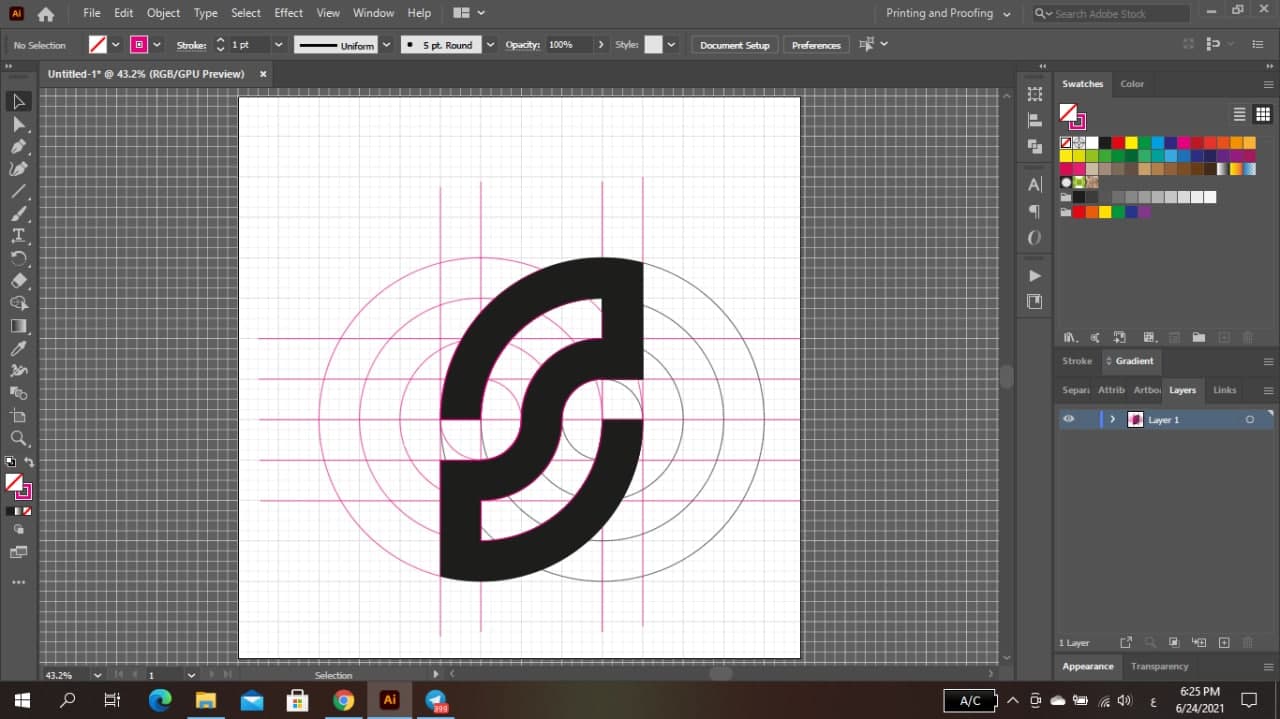The height and width of the screenshot is (719, 1280).
Task: Select the Blend tool
Action: [18, 393]
